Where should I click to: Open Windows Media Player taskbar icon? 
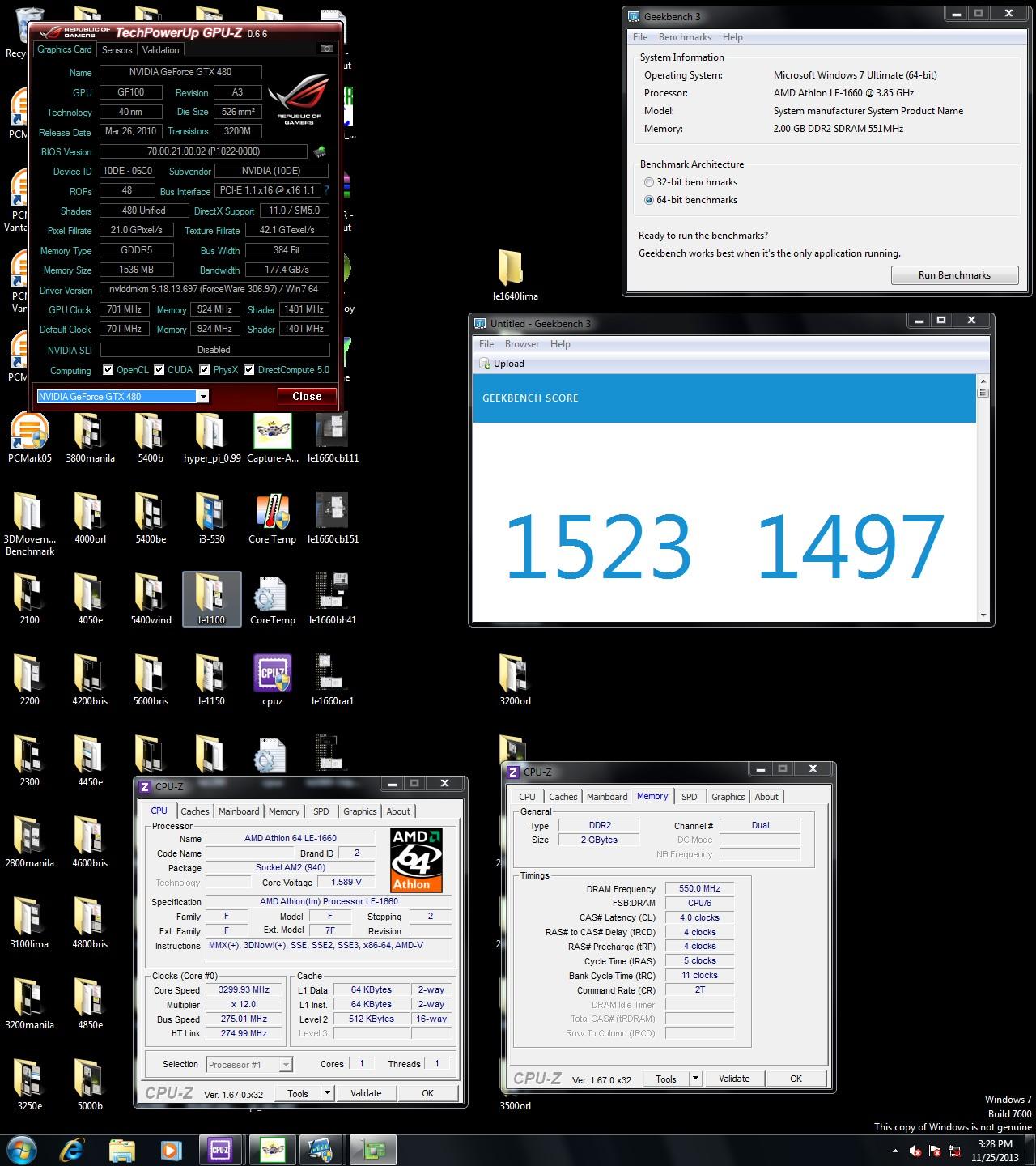coord(171,1150)
